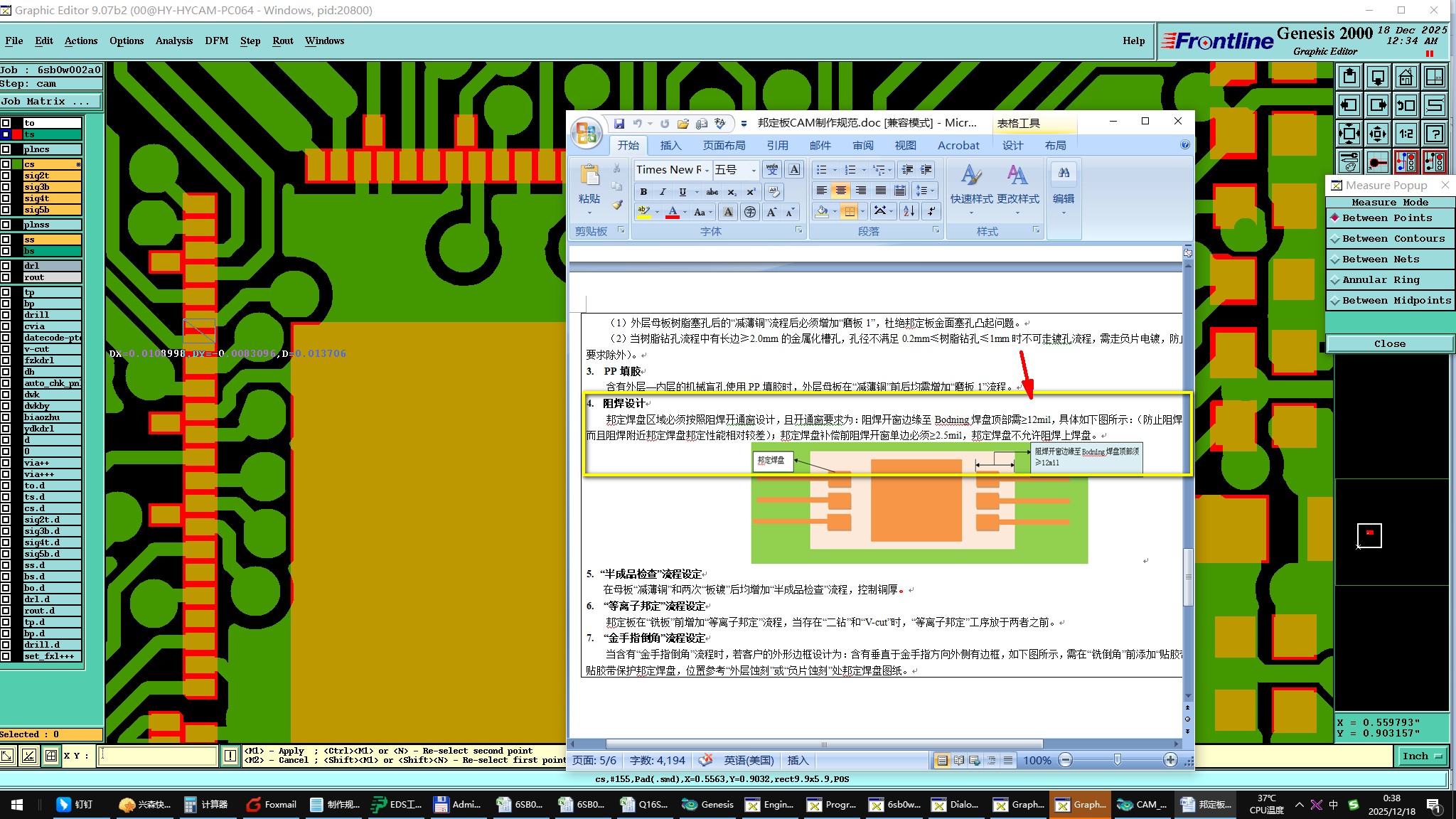The image size is (1456, 819).
Task: Open the DFM menu
Action: [x=216, y=41]
